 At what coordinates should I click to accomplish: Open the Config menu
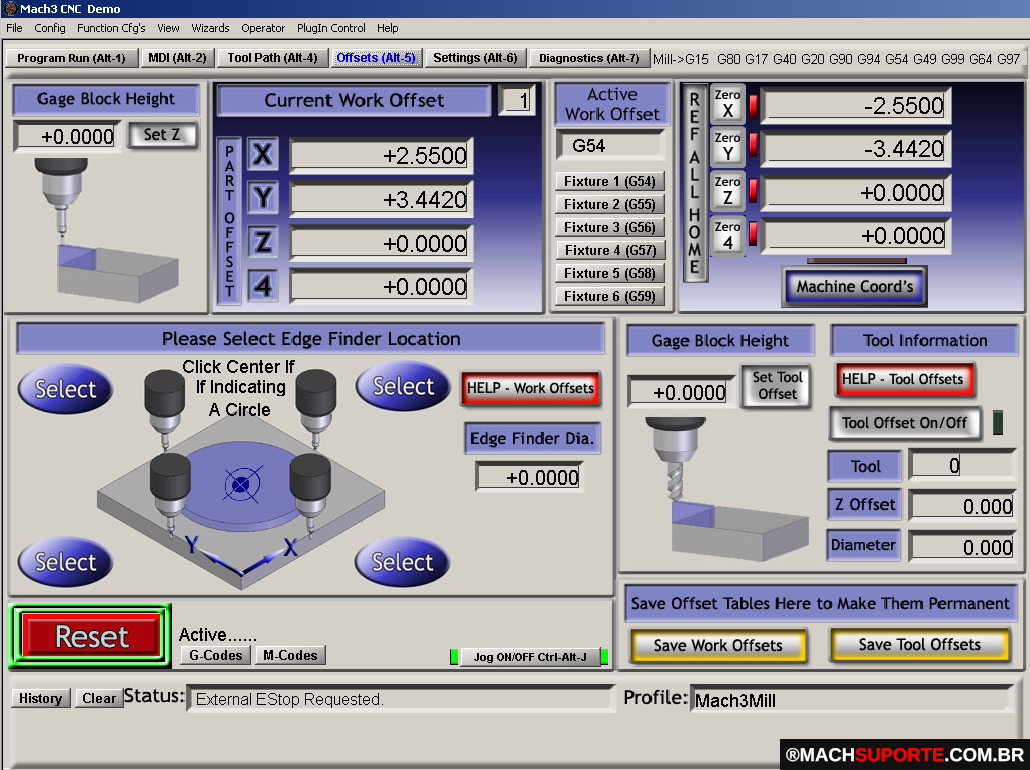50,28
